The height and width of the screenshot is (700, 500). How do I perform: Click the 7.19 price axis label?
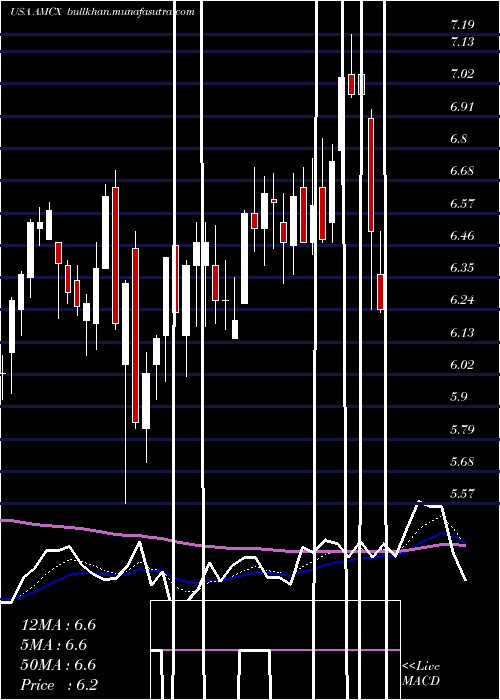coord(462,25)
